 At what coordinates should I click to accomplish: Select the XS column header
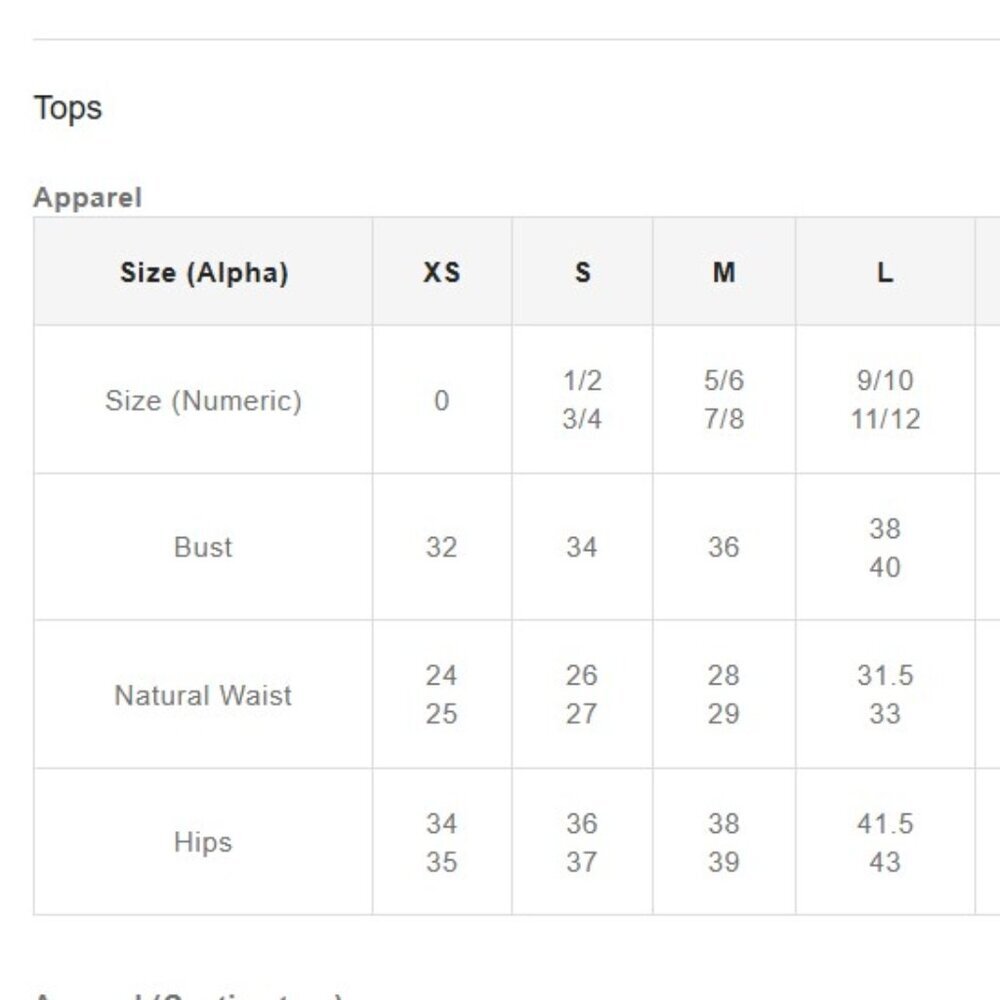pos(442,272)
